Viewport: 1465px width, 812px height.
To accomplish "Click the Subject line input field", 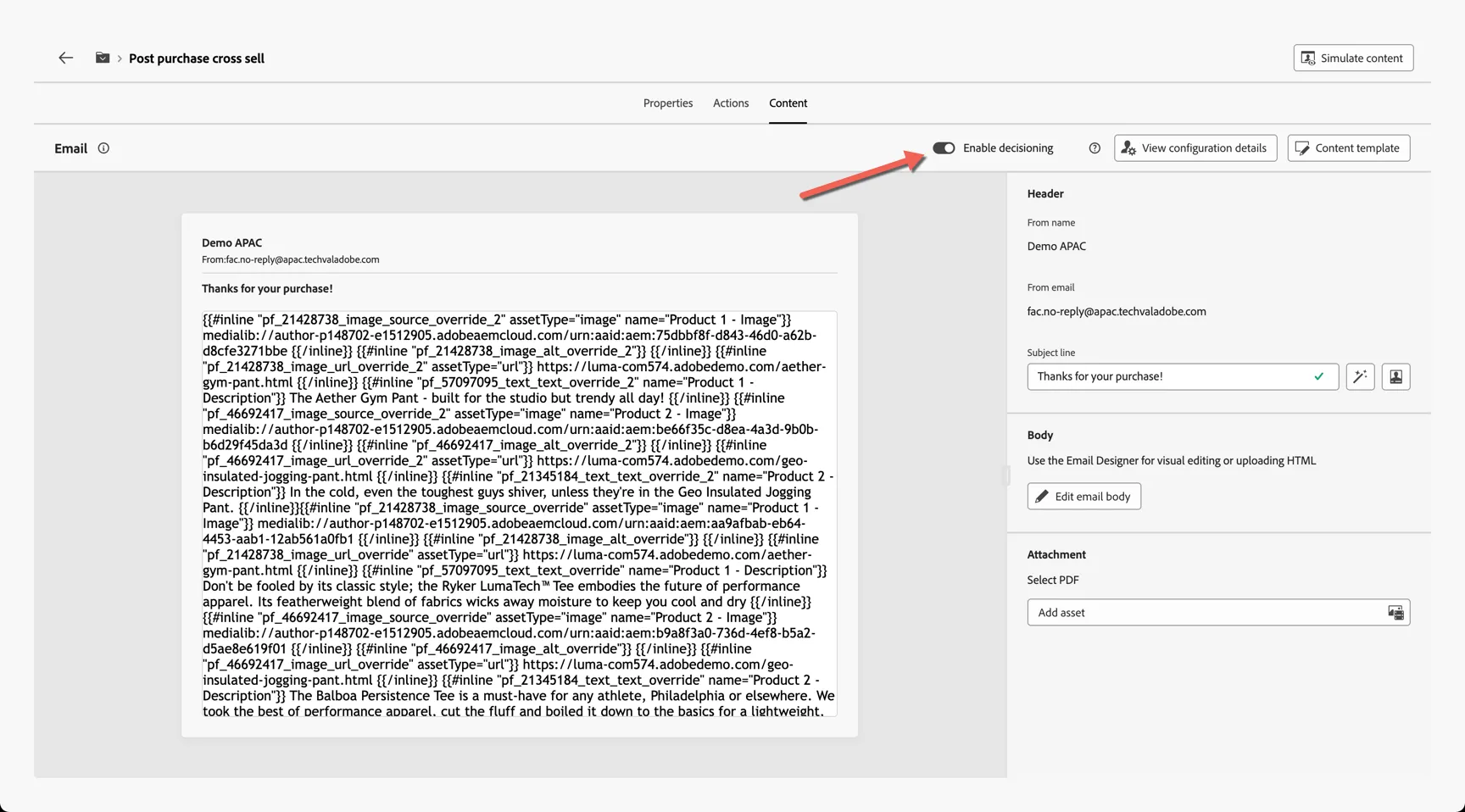I will (x=1183, y=376).
